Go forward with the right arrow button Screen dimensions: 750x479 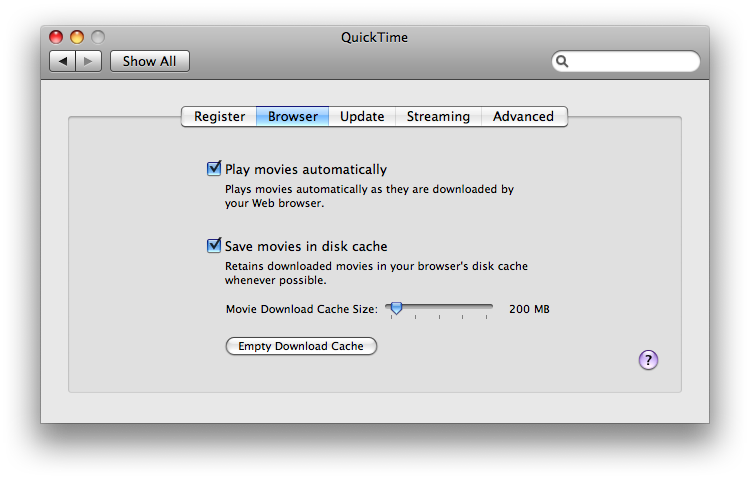pos(88,61)
